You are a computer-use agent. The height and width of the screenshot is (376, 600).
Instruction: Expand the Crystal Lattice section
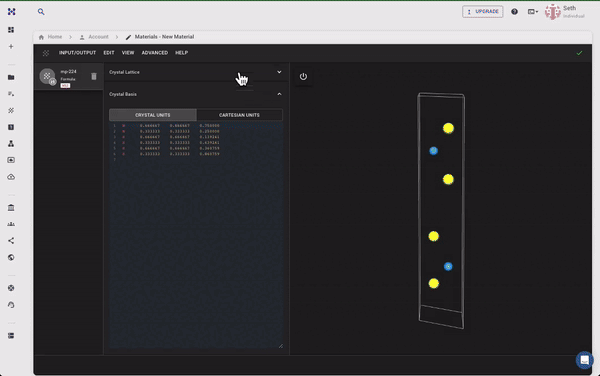point(196,72)
